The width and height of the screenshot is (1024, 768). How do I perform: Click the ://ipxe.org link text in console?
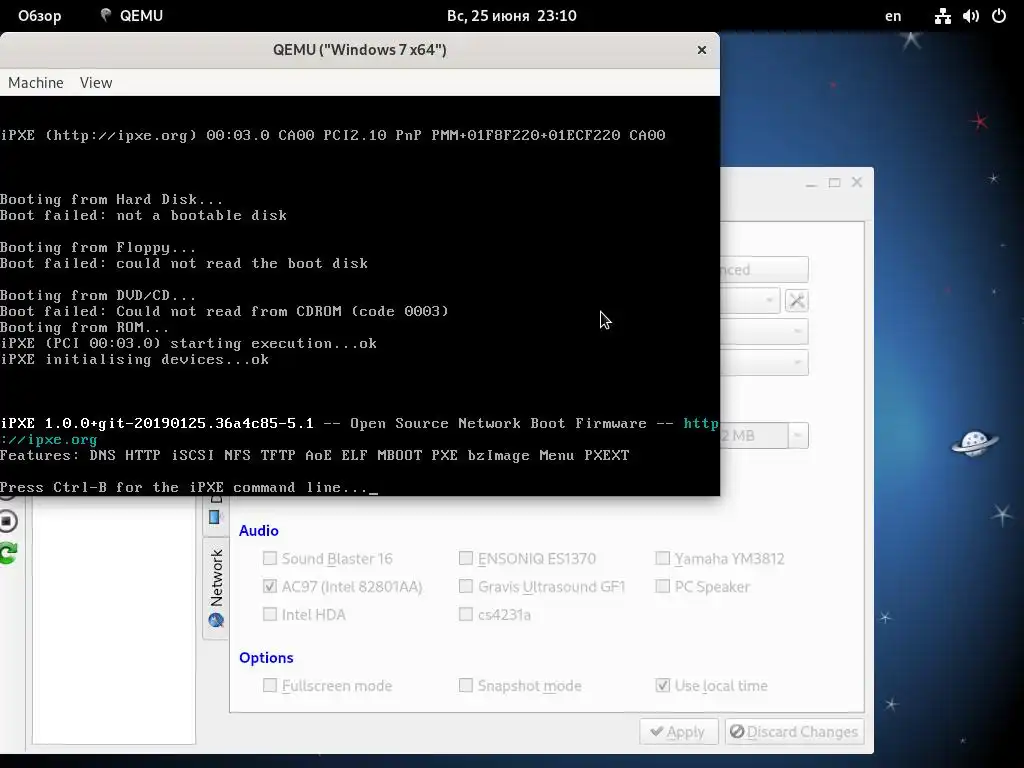[x=49, y=440]
